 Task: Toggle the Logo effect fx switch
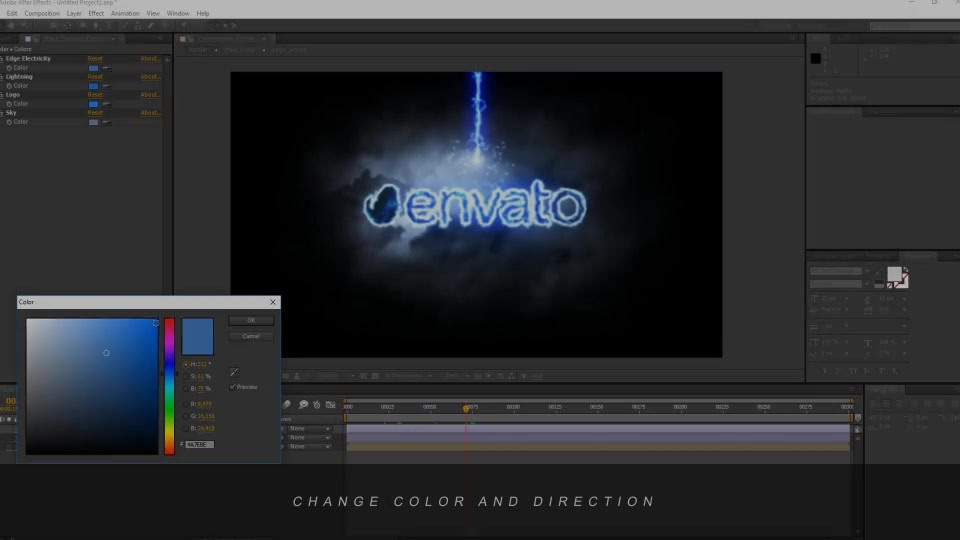[x=2, y=95]
